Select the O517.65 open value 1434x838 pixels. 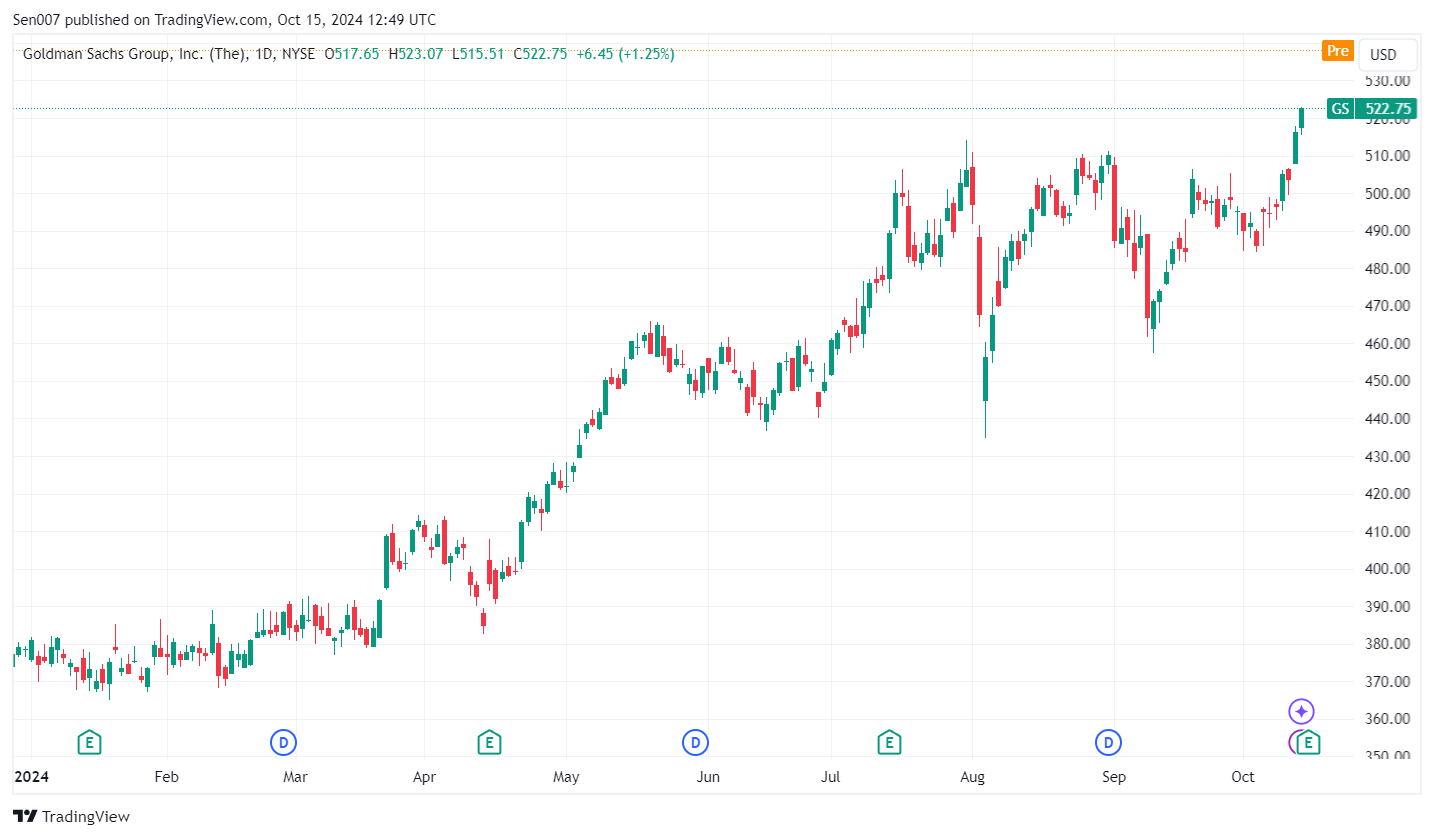click(x=352, y=54)
